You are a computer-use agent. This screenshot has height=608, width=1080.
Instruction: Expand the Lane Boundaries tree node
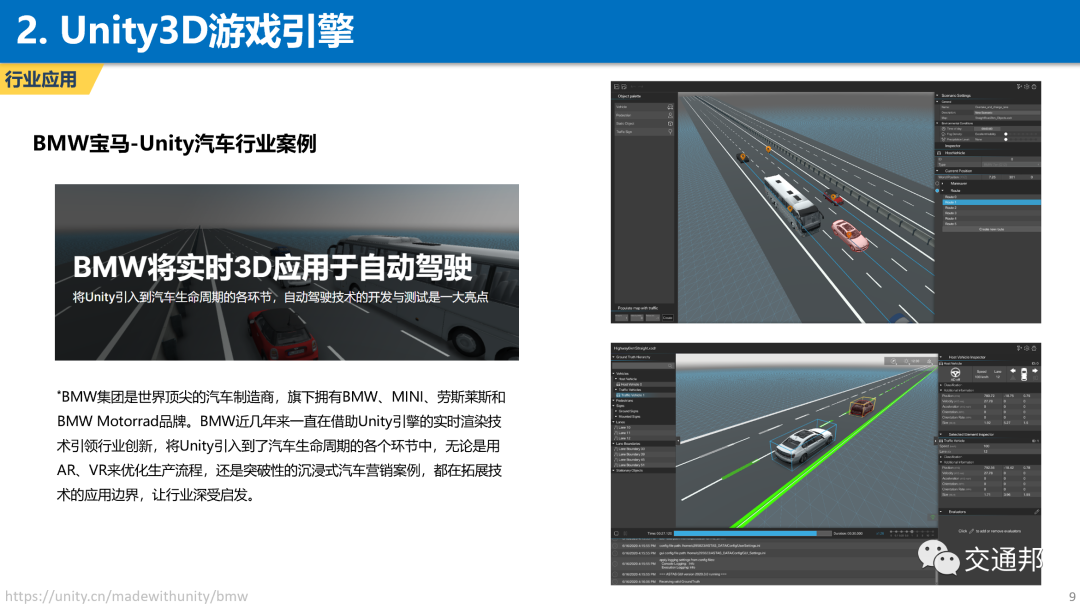[614, 443]
